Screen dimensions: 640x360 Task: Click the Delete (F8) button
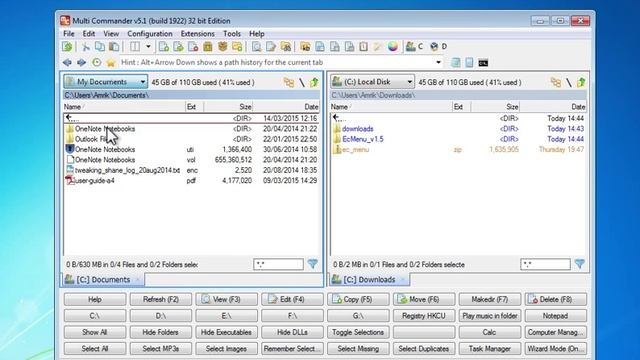556,299
